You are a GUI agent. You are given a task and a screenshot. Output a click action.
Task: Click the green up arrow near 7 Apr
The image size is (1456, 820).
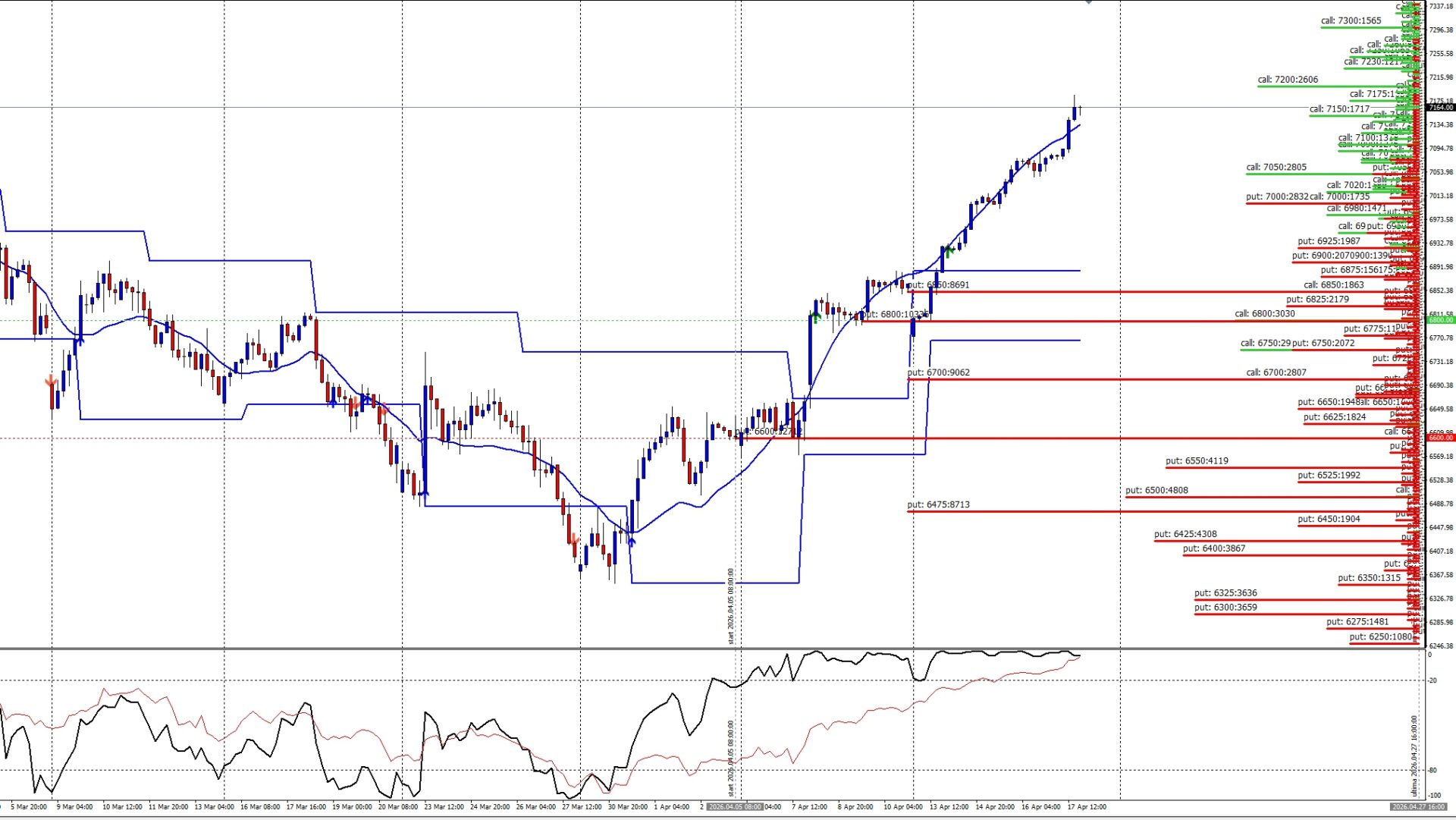815,316
